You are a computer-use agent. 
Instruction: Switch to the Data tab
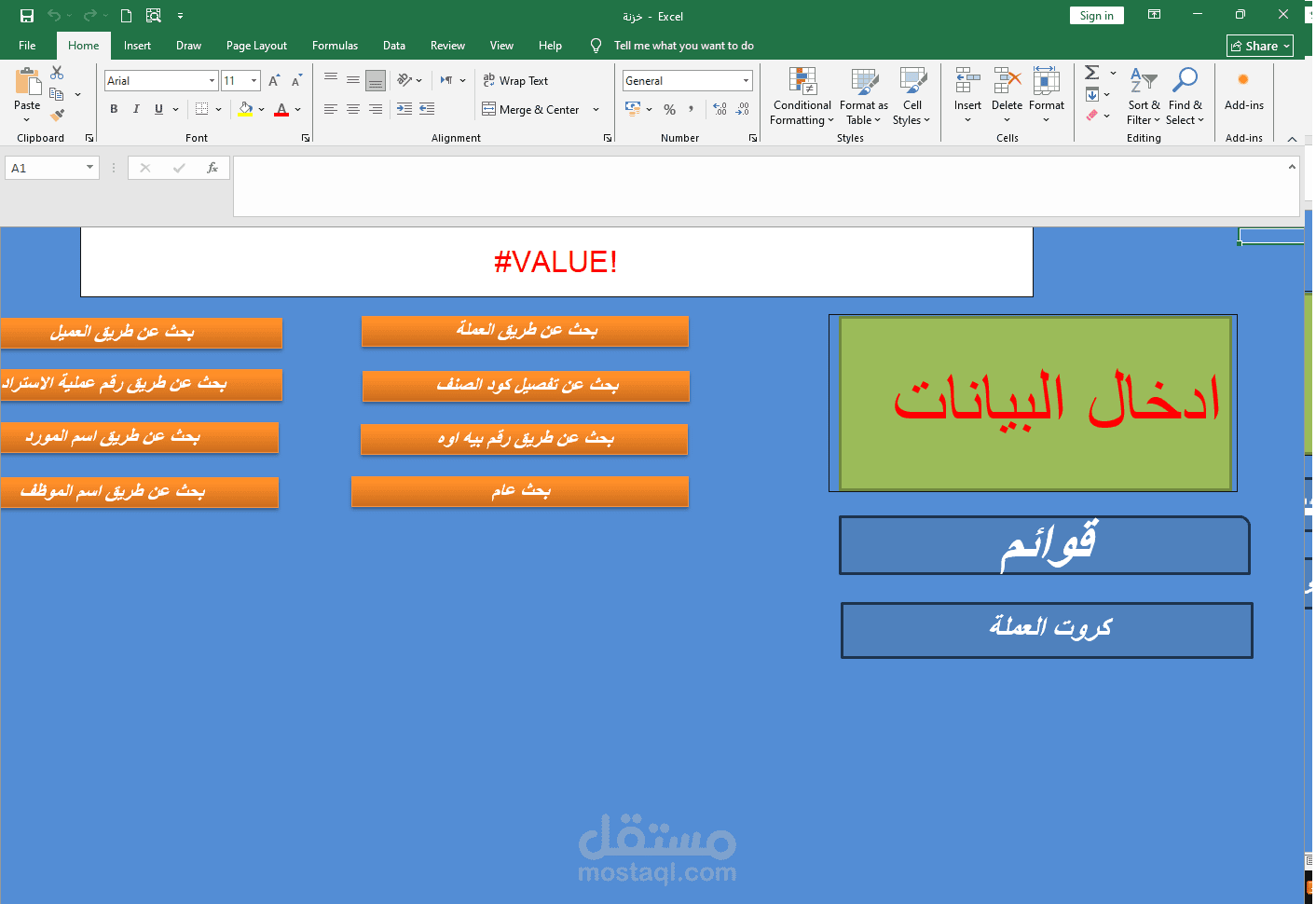coord(394,46)
